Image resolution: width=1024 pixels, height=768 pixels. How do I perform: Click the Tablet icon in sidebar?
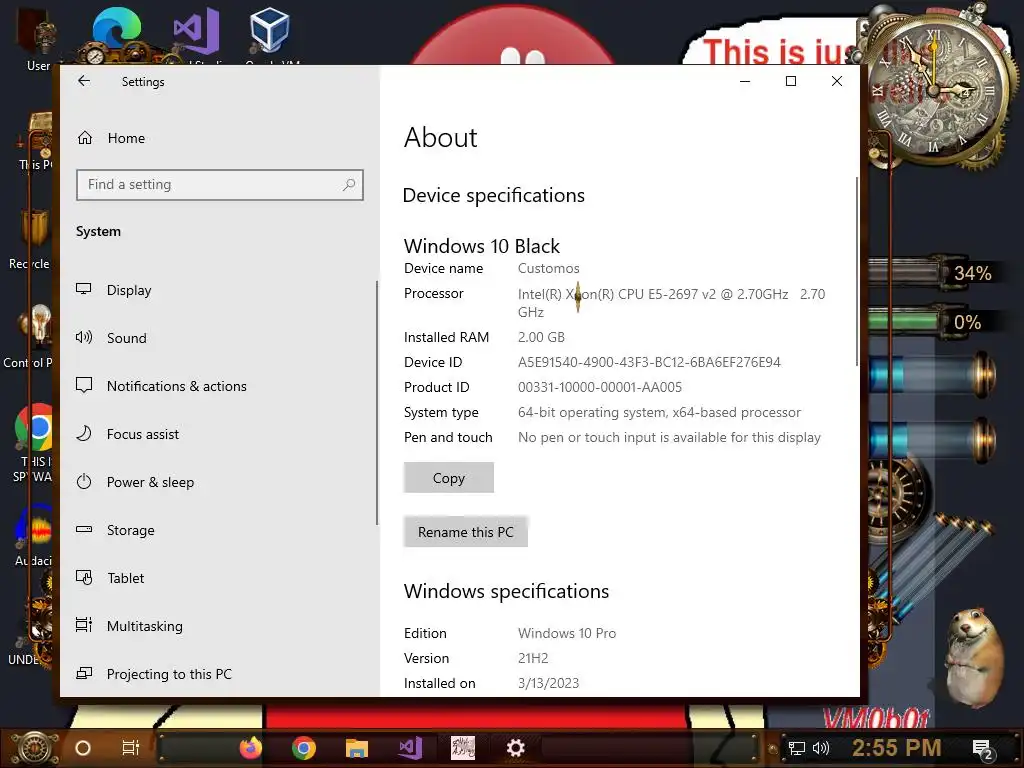[84, 577]
